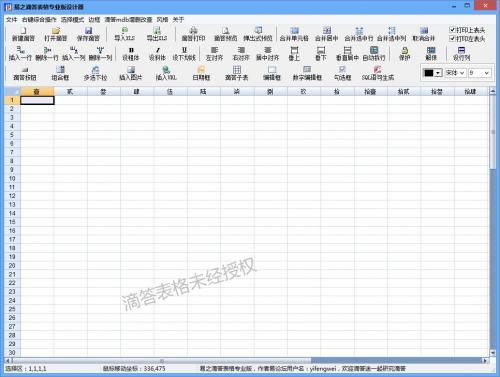Apply left alignment (左对齐) icon
The height and width of the screenshot is (377, 500).
click(x=214, y=50)
